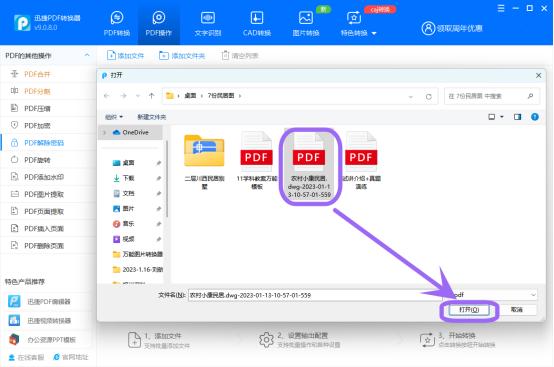The width and height of the screenshot is (554, 367).
Task: Click the folder search box
Action: (x=491, y=96)
